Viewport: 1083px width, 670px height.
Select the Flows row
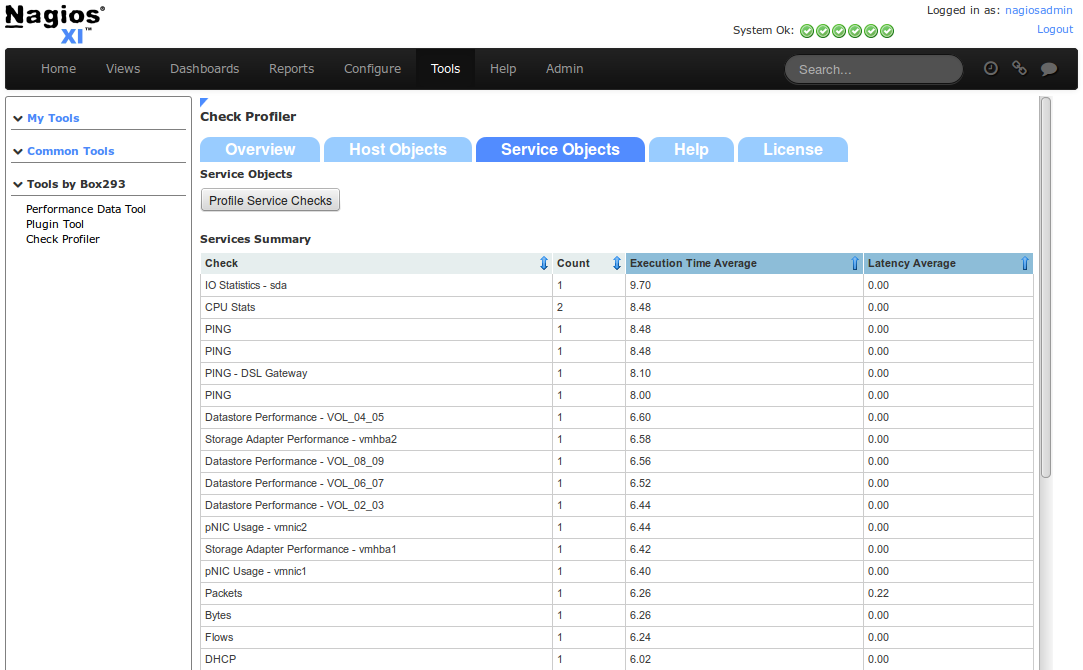pos(617,638)
